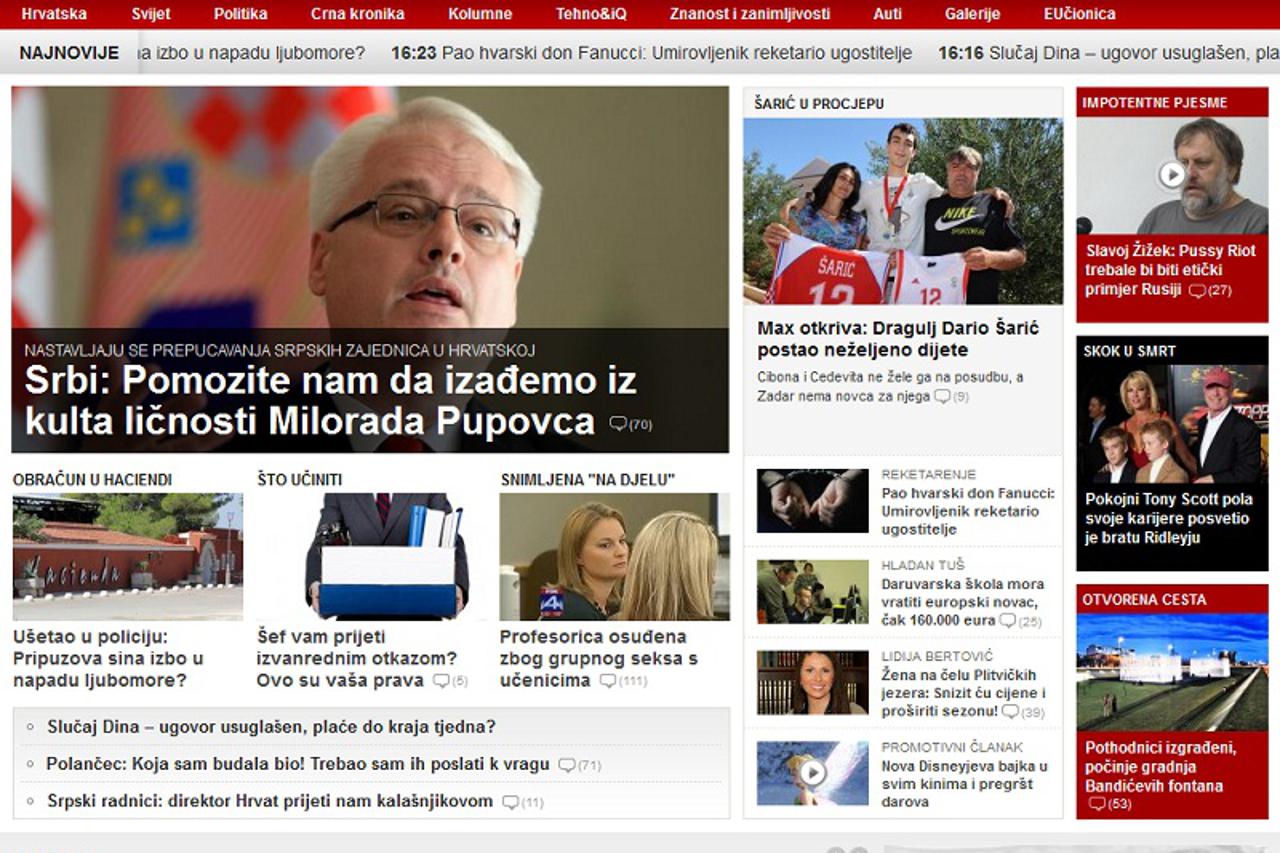
Task: Read the main Srbi Pupovac headline article
Action: coord(330,401)
